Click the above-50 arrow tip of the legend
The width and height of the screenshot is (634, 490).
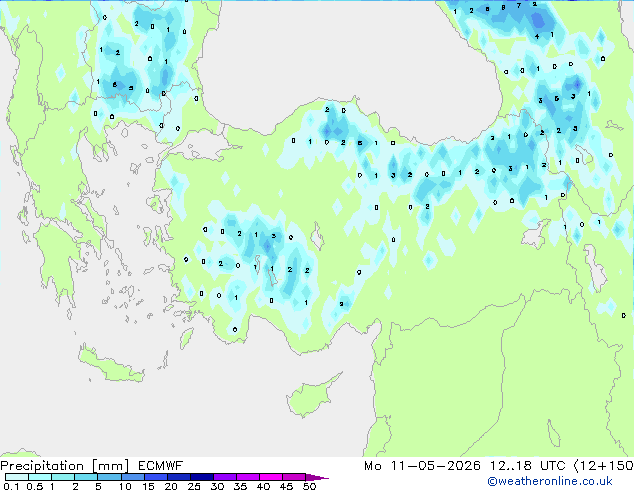(x=317, y=477)
